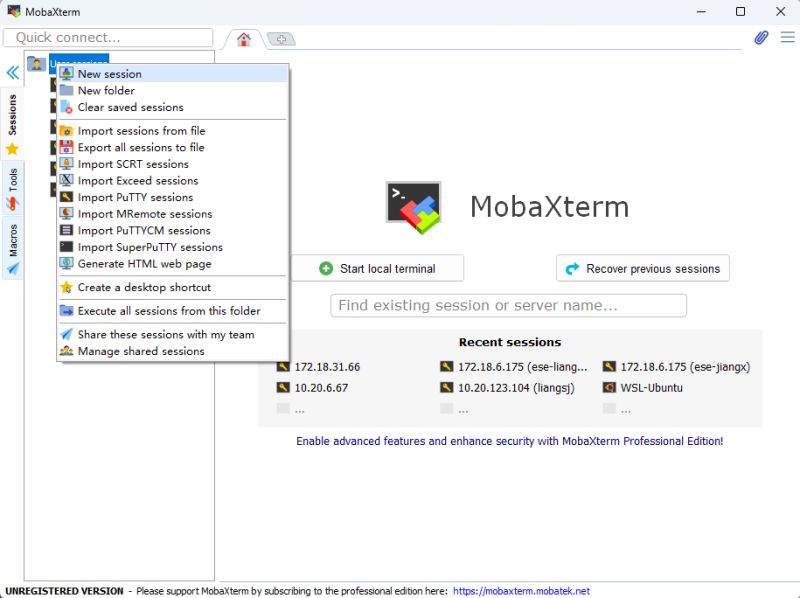Choose Import Exceed sessions
800x598 pixels.
point(173,181)
